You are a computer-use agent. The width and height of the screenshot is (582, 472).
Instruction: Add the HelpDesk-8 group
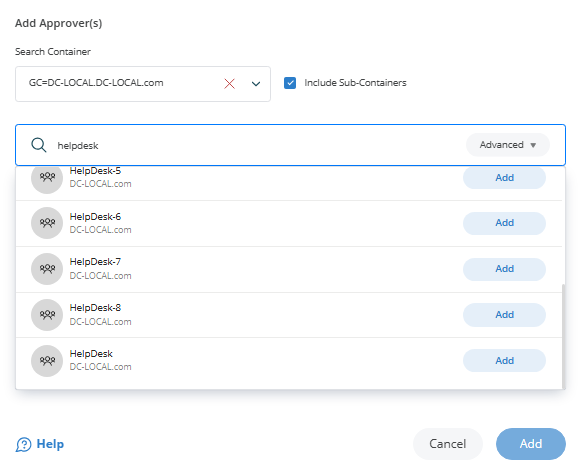coord(504,315)
